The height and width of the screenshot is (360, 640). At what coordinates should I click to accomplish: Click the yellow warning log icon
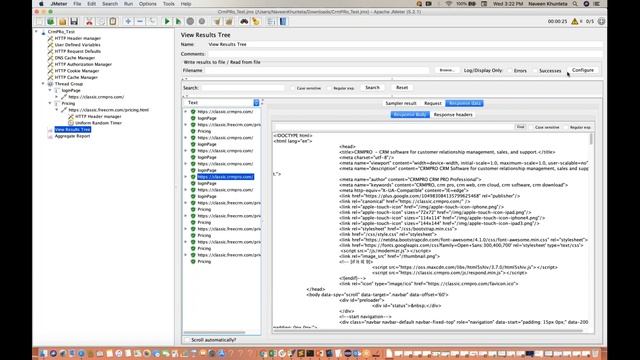(x=575, y=21)
